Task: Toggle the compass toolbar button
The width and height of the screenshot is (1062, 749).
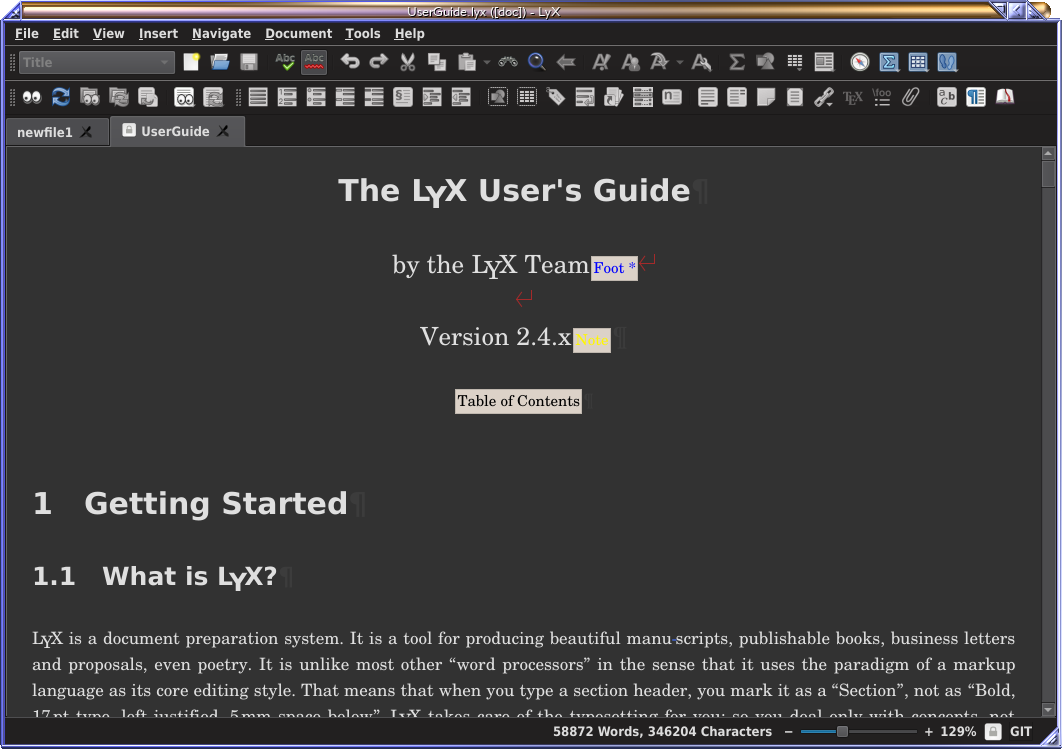Action: (860, 62)
